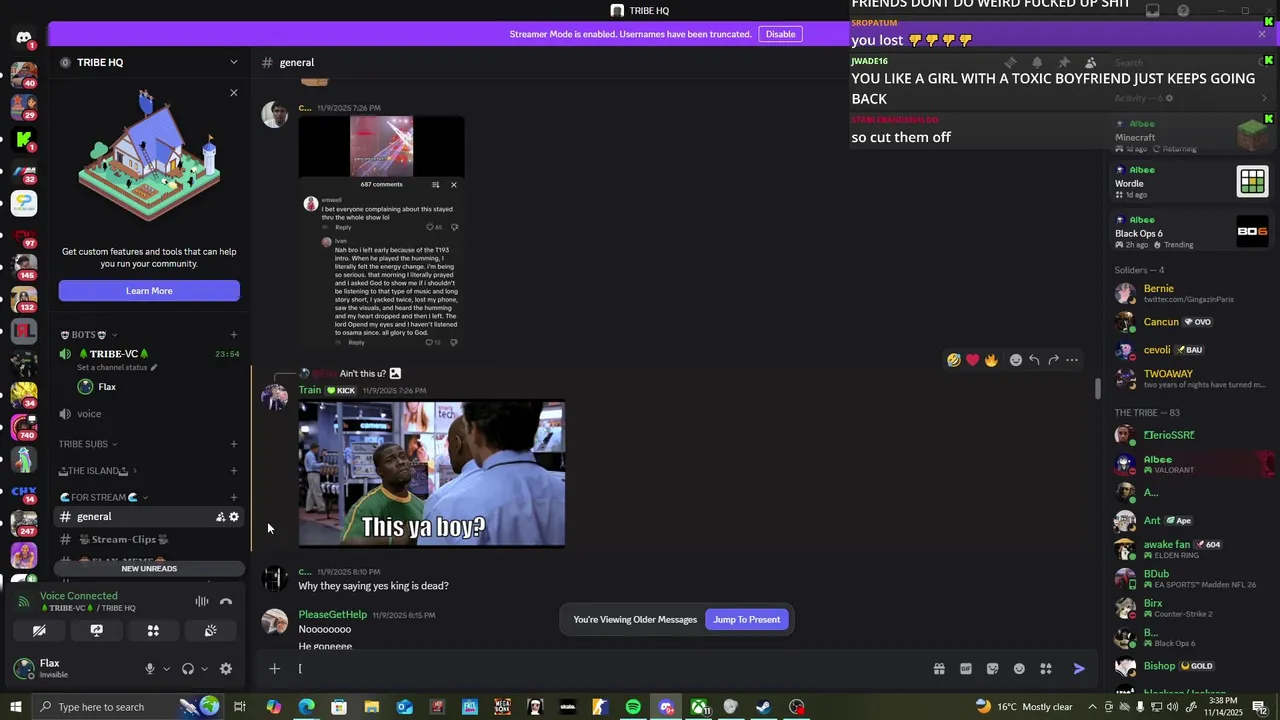Close the embedded comments panel image overlay
This screenshot has width=1280, height=720.
coord(453,184)
